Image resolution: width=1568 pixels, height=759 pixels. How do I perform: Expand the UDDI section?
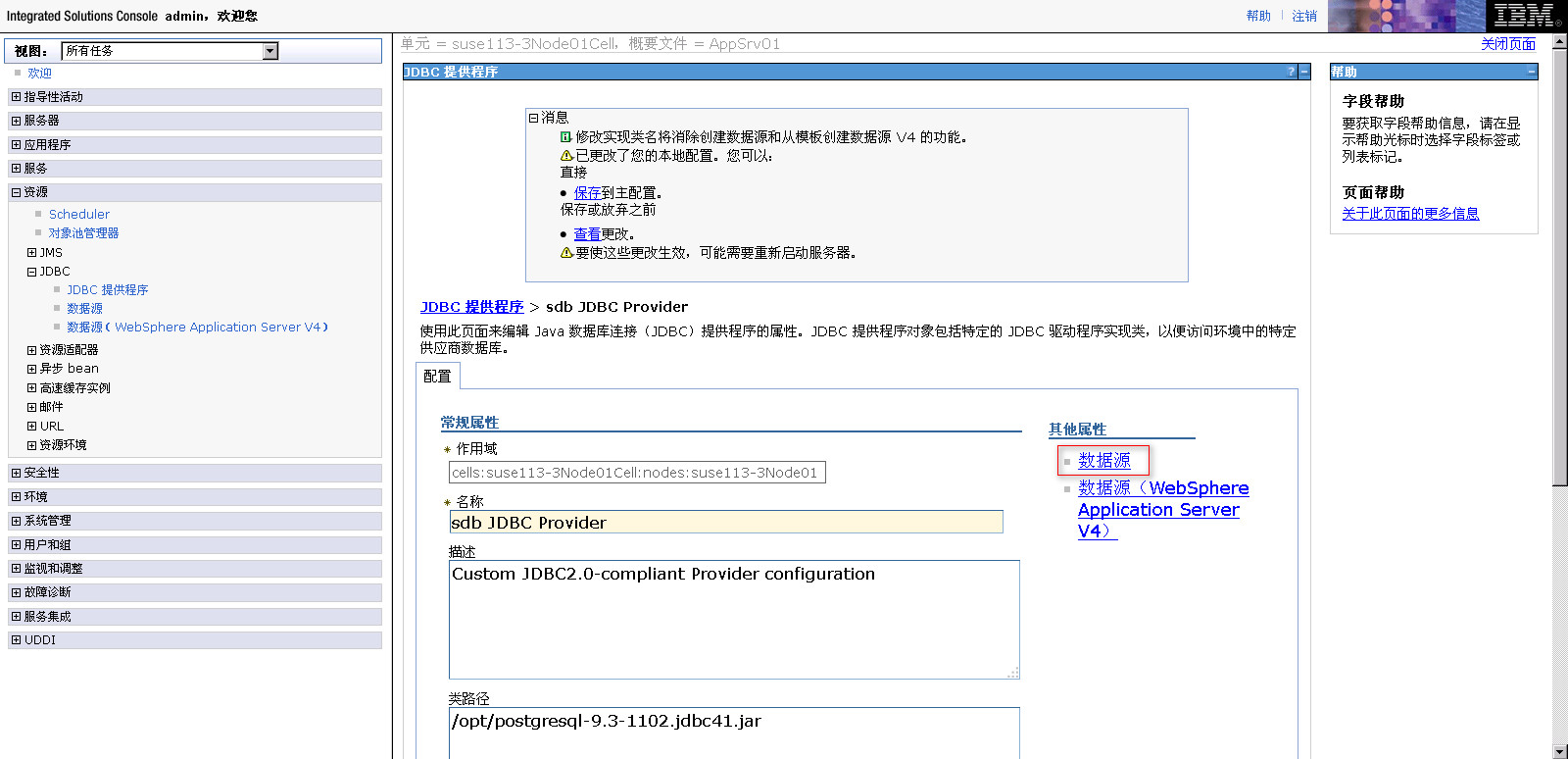click(16, 640)
